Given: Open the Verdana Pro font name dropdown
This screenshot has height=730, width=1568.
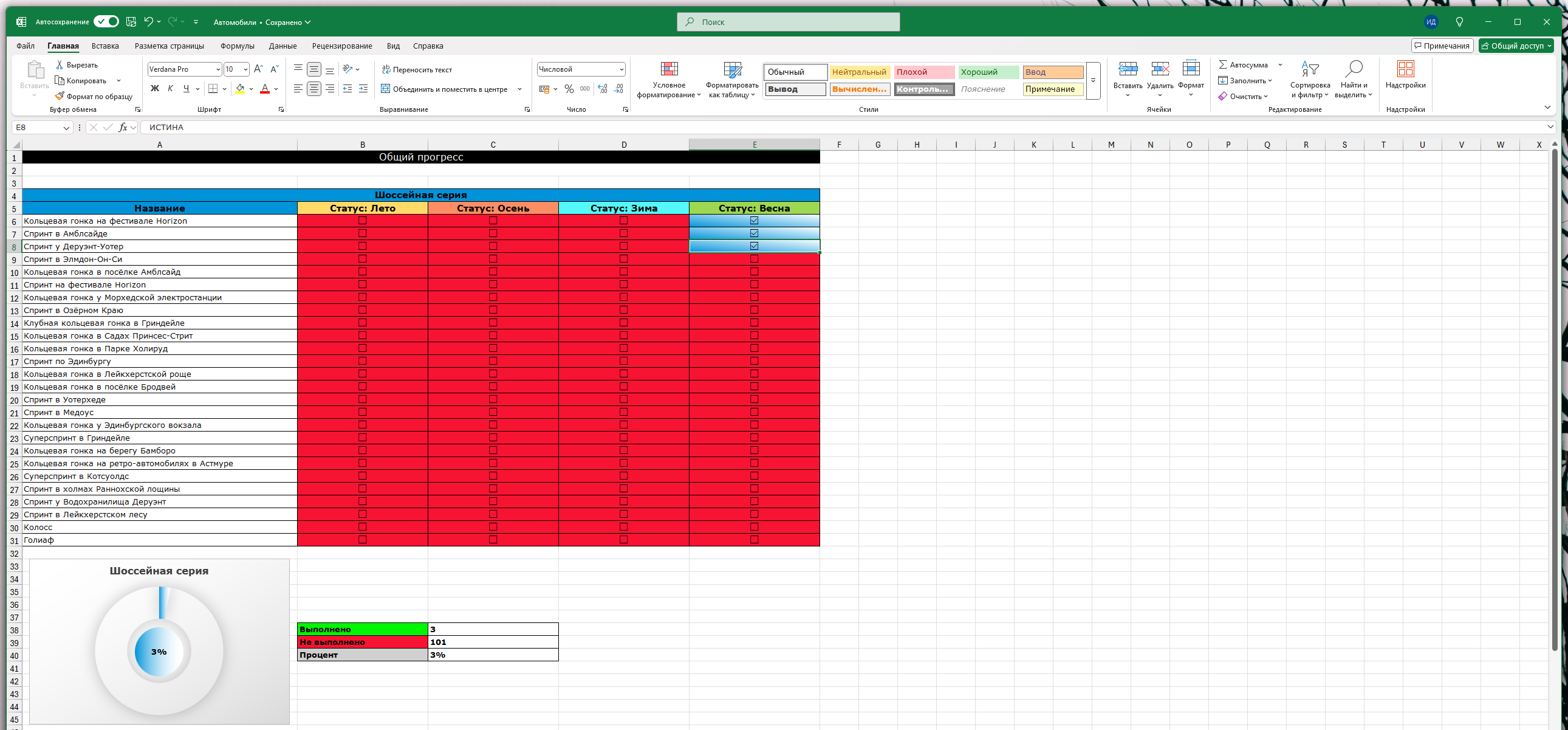Looking at the screenshot, I should click(x=218, y=69).
